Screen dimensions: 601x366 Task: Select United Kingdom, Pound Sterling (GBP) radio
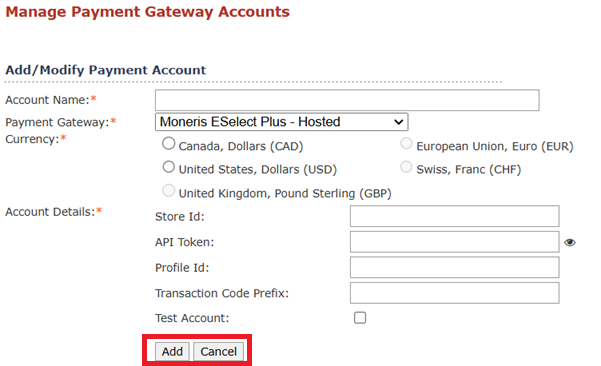pos(169,191)
